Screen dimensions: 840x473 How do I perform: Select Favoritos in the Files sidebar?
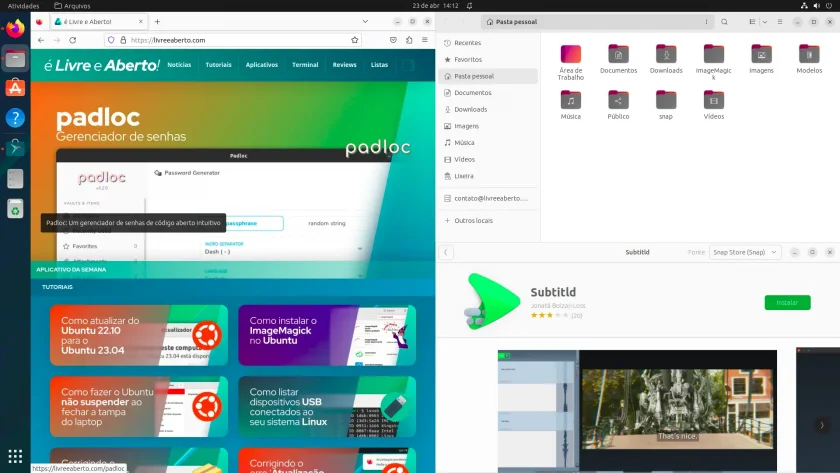click(488, 59)
